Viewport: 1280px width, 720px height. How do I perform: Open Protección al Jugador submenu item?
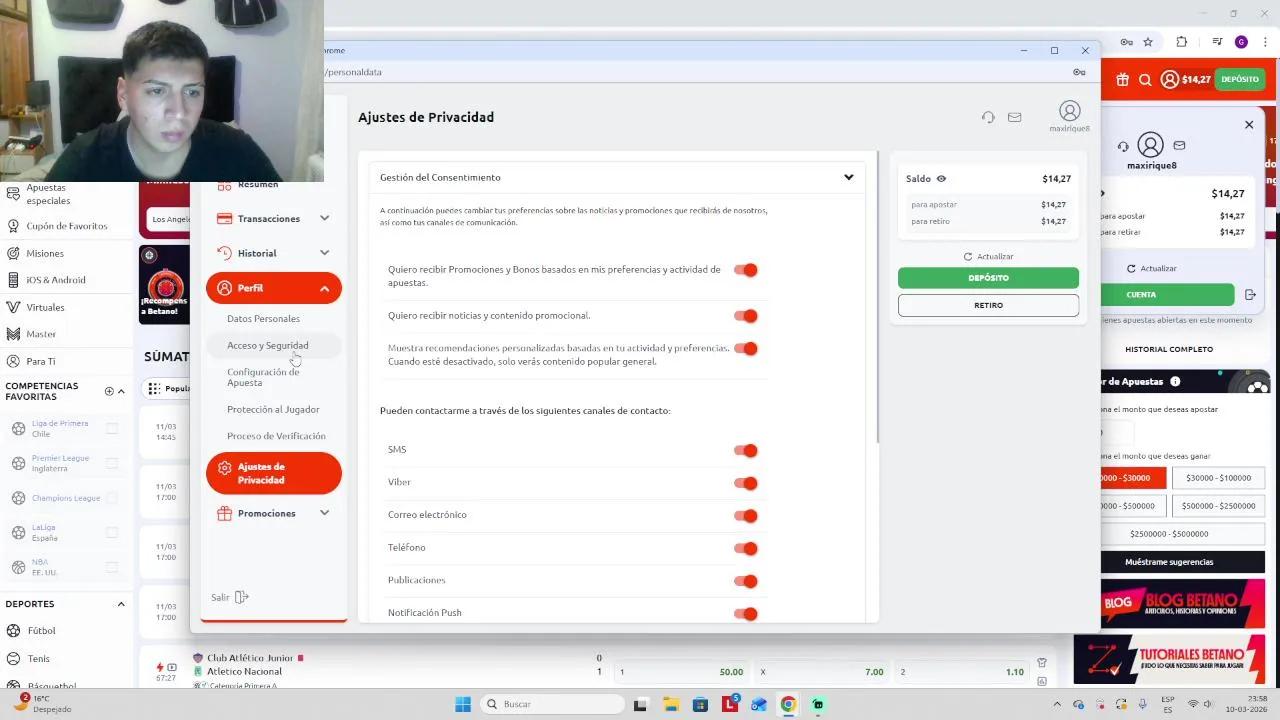(273, 410)
